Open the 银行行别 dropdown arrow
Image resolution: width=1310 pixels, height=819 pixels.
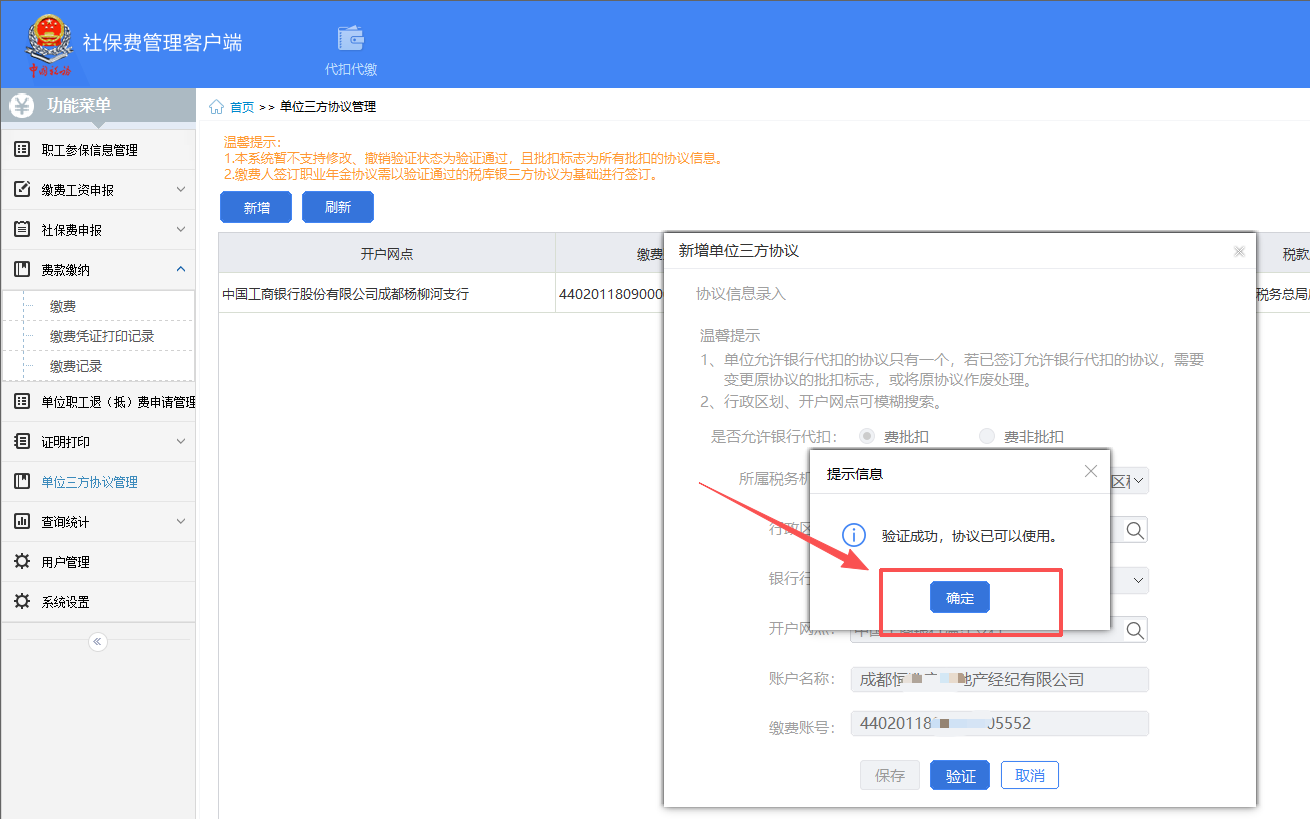click(1139, 580)
